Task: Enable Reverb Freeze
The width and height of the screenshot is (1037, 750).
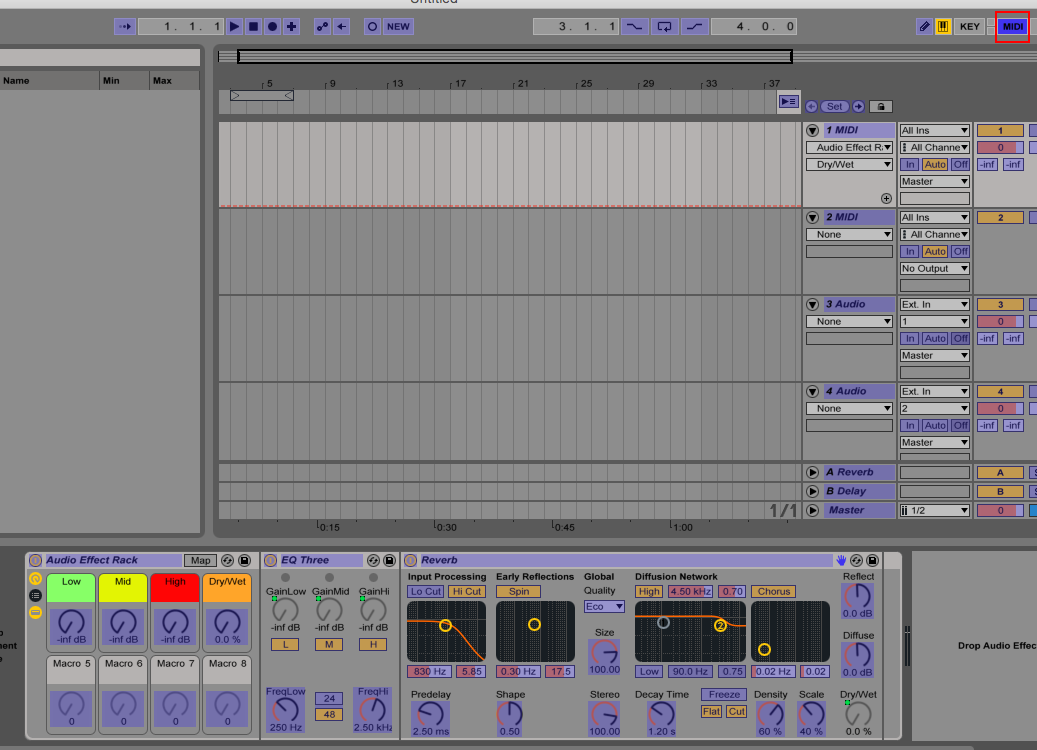Action: click(724, 694)
